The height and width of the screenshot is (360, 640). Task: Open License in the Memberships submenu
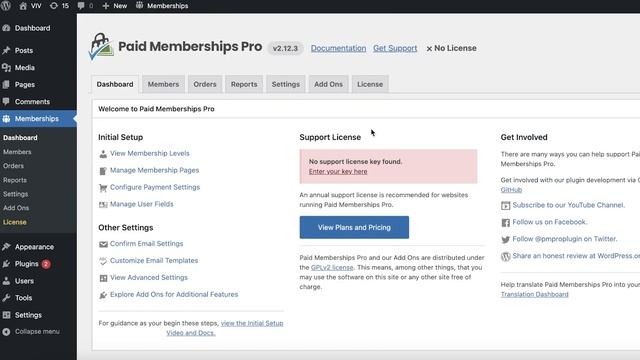15,222
